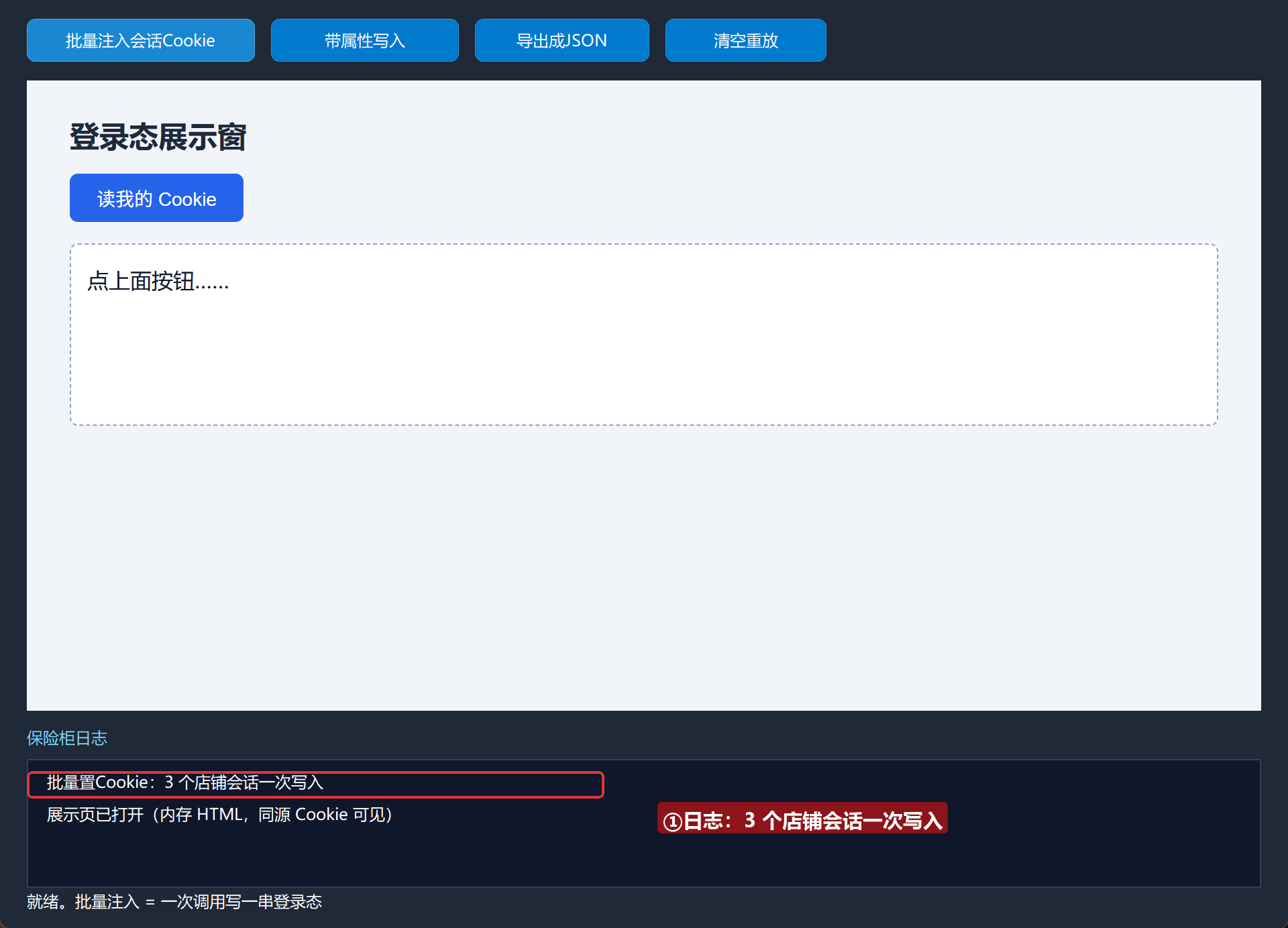
Task: Click the 读我的 Cookie button
Action: (156, 198)
